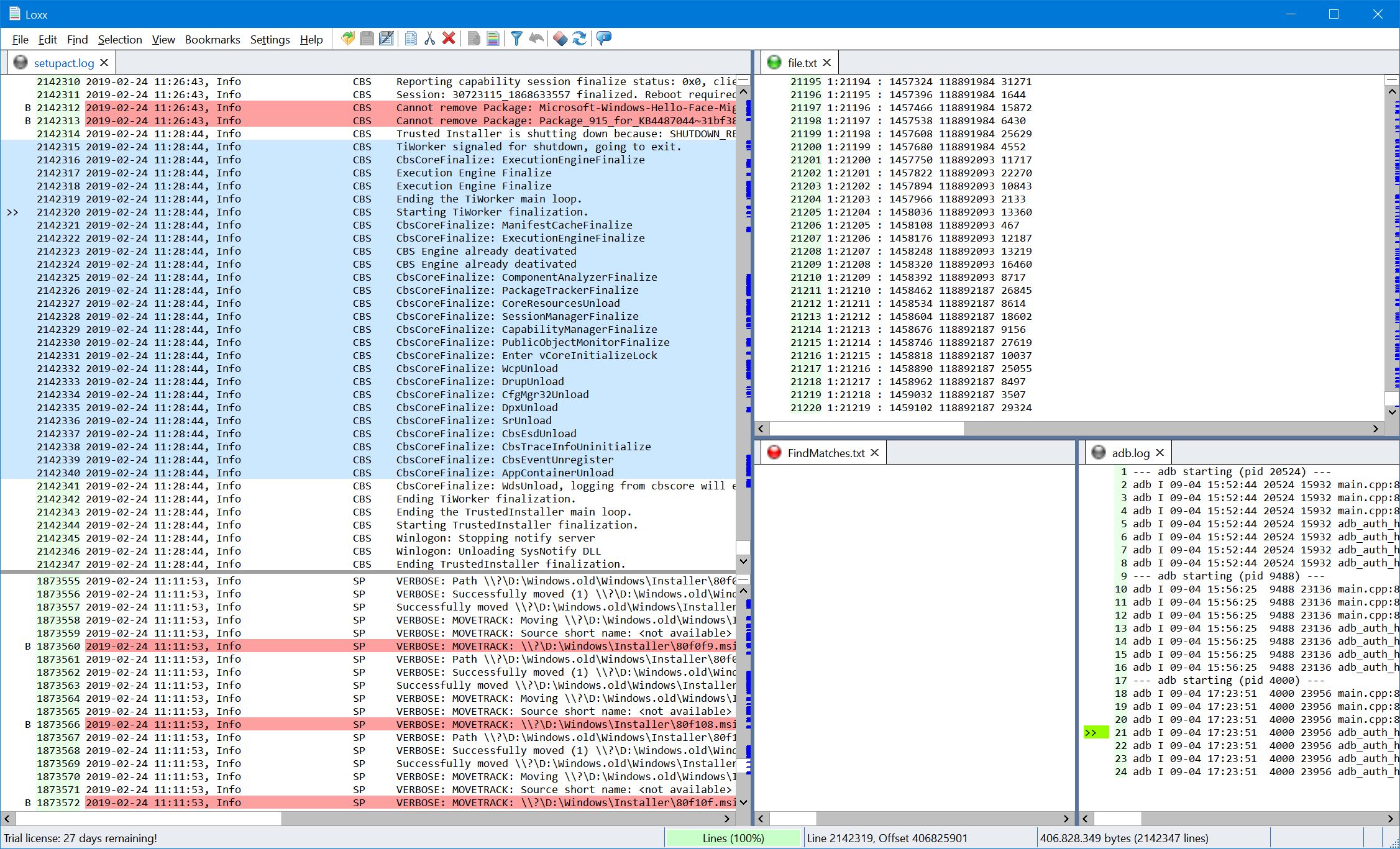The width and height of the screenshot is (1400, 849).
Task: Toggle gray status indicator on setupact.log tab
Action: [x=21, y=62]
